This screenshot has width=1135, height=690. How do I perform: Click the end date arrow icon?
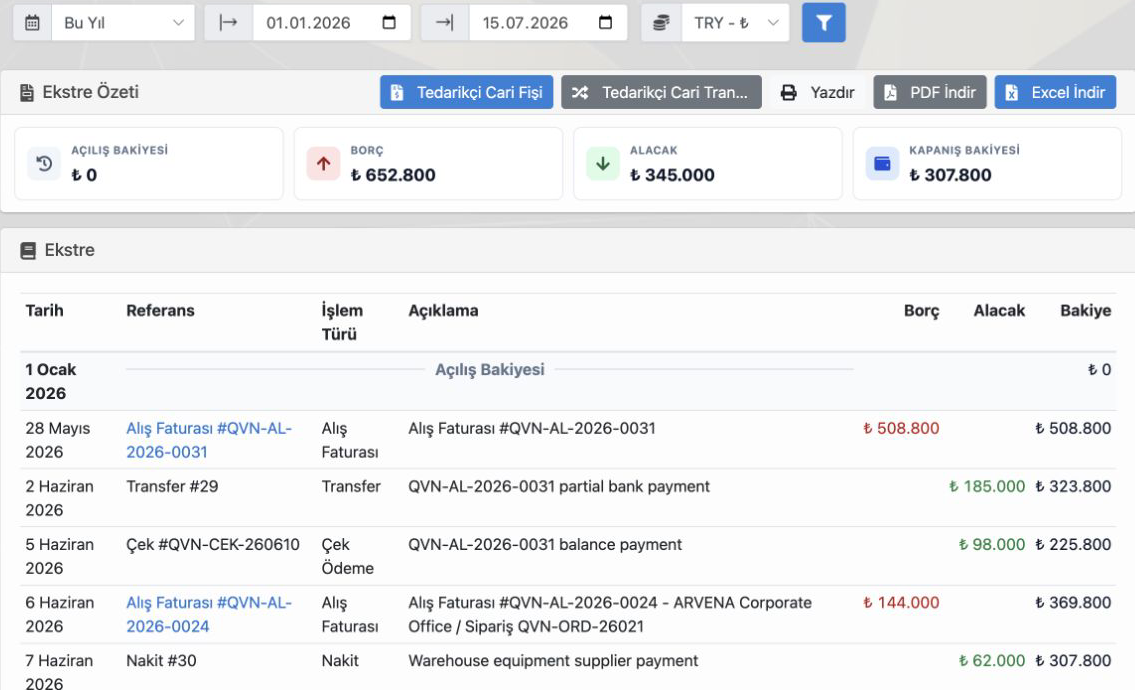444,22
